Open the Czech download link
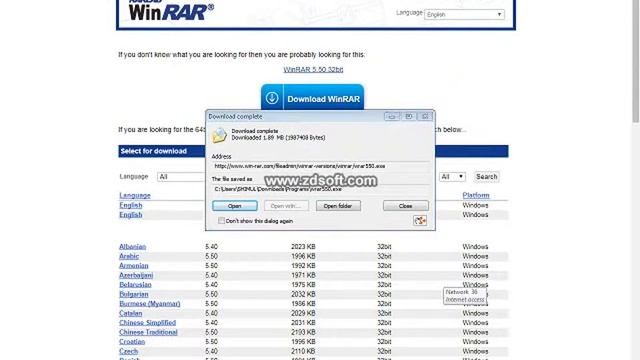 coord(129,351)
